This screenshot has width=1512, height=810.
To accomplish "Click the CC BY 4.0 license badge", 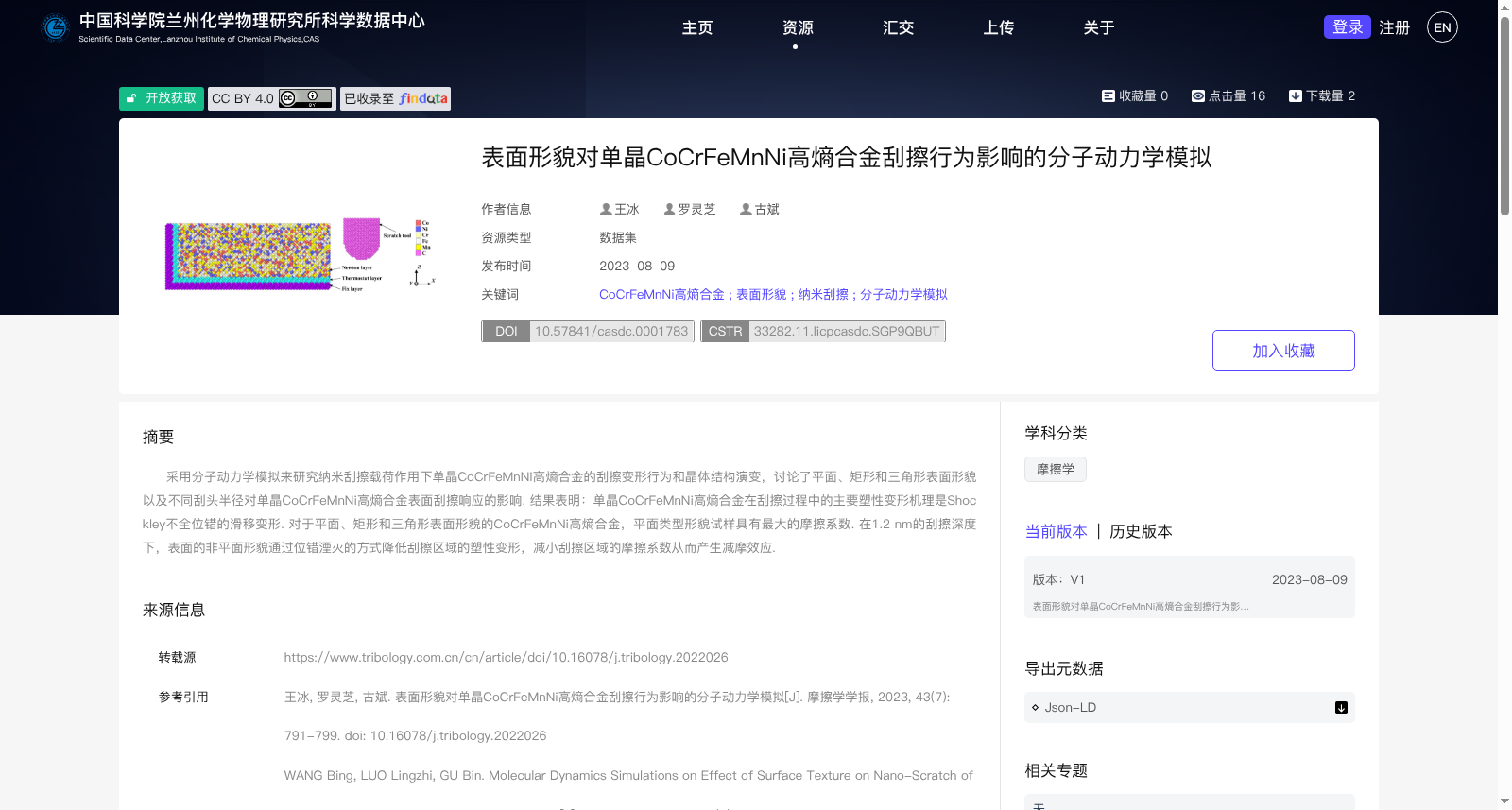I will [x=272, y=98].
